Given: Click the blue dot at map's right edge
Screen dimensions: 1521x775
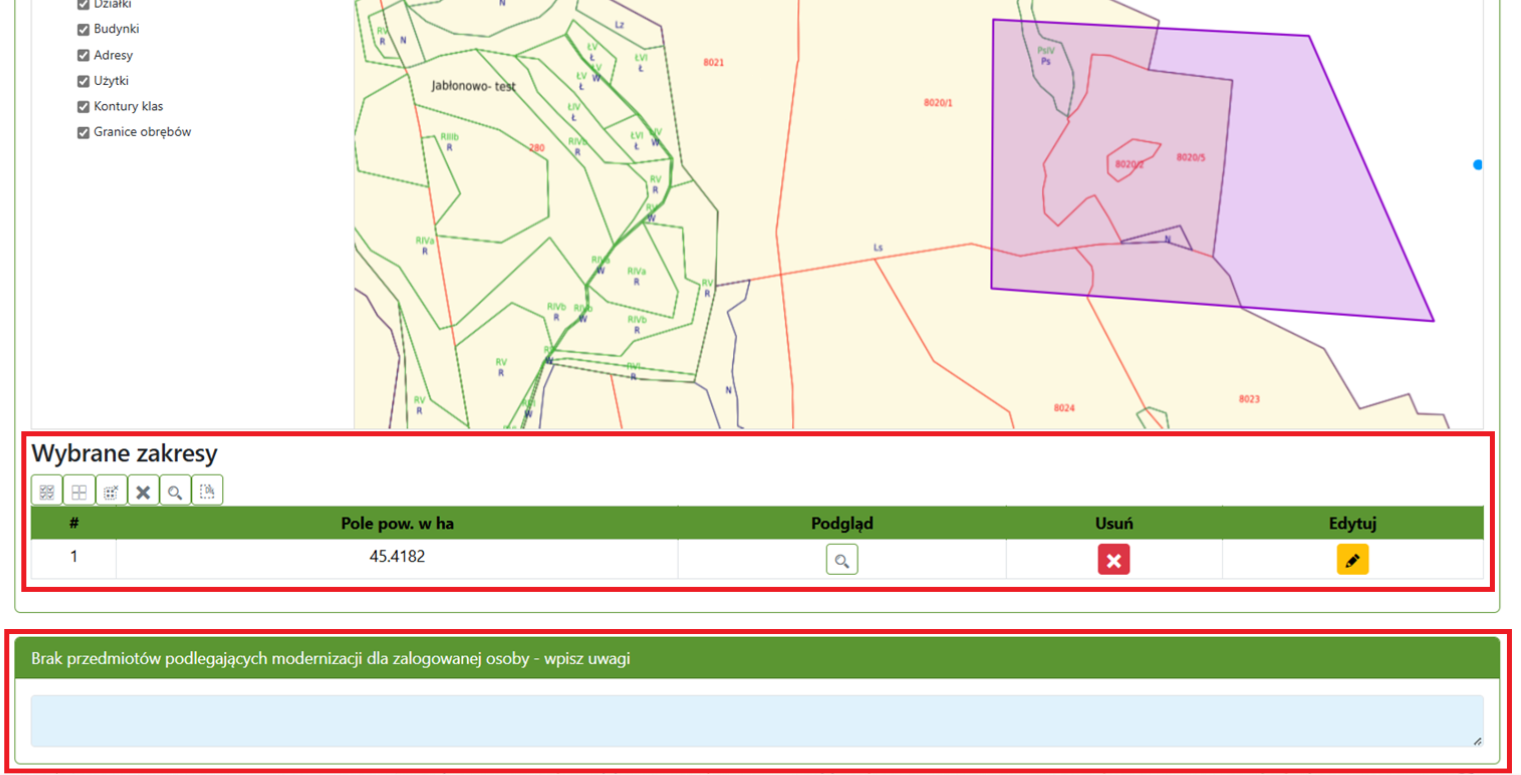Looking at the screenshot, I should pos(1477,165).
